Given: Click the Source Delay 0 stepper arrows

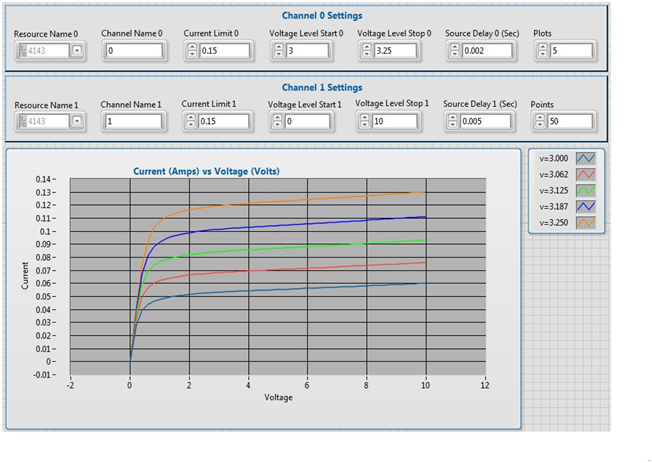Looking at the screenshot, I should 452,50.
